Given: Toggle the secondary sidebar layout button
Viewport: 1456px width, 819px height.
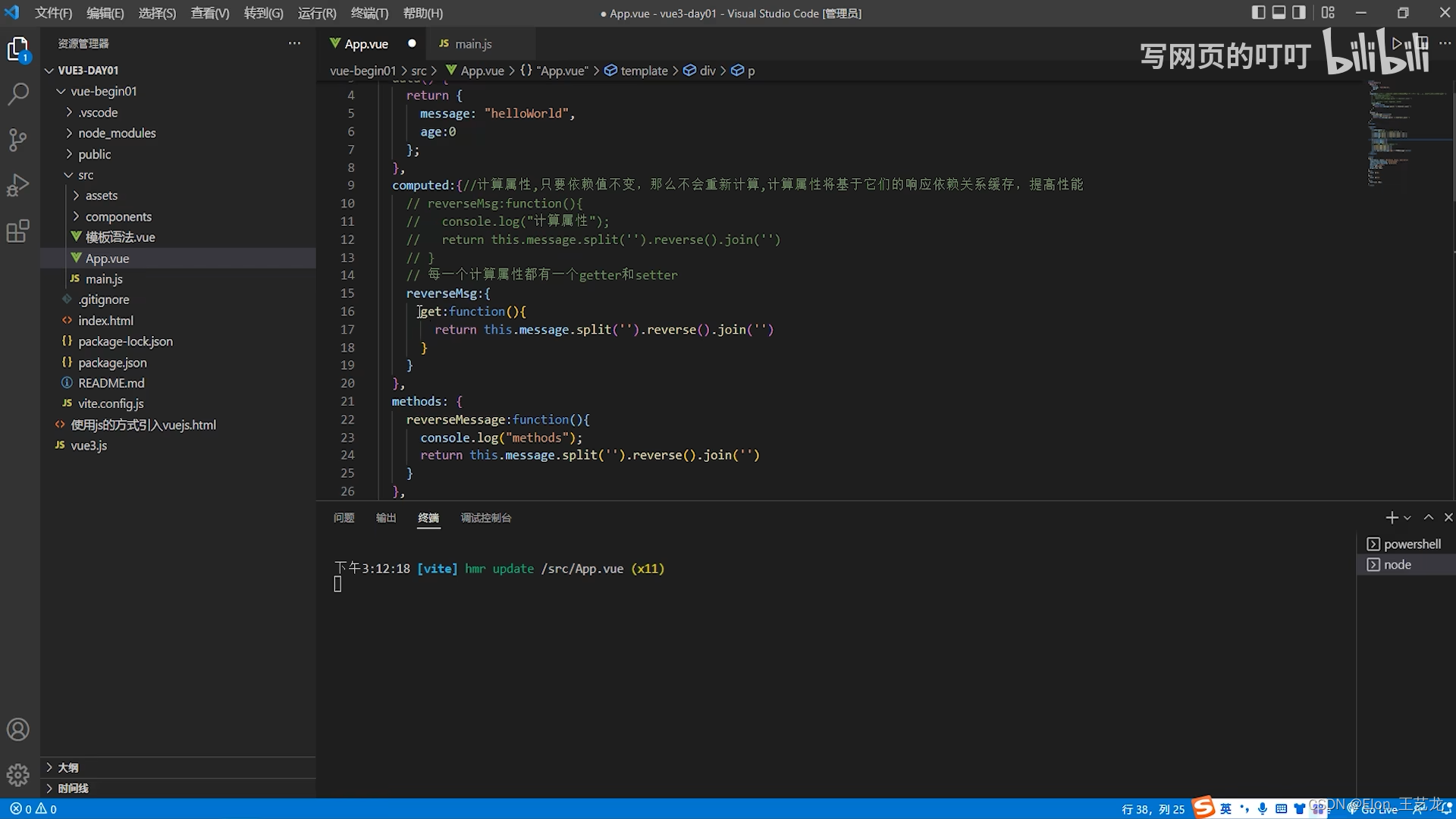Looking at the screenshot, I should click(1299, 13).
